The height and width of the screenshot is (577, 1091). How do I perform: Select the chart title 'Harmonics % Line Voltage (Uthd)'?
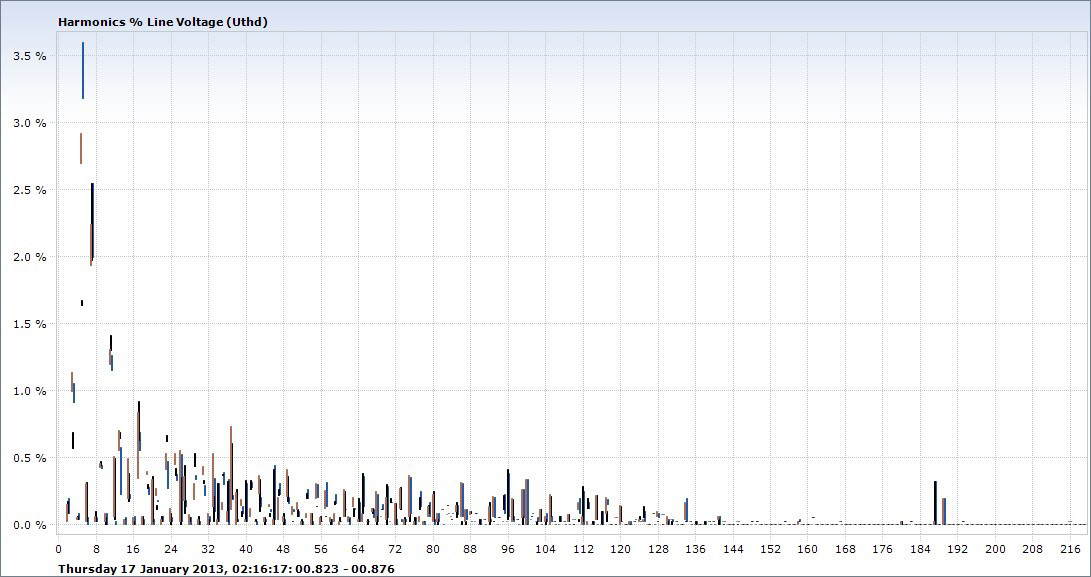163,22
